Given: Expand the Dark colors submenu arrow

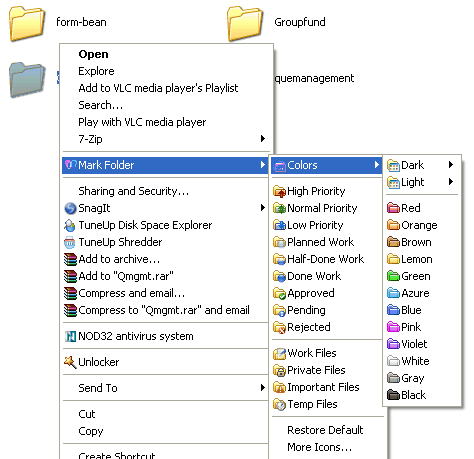Looking at the screenshot, I should point(451,164).
